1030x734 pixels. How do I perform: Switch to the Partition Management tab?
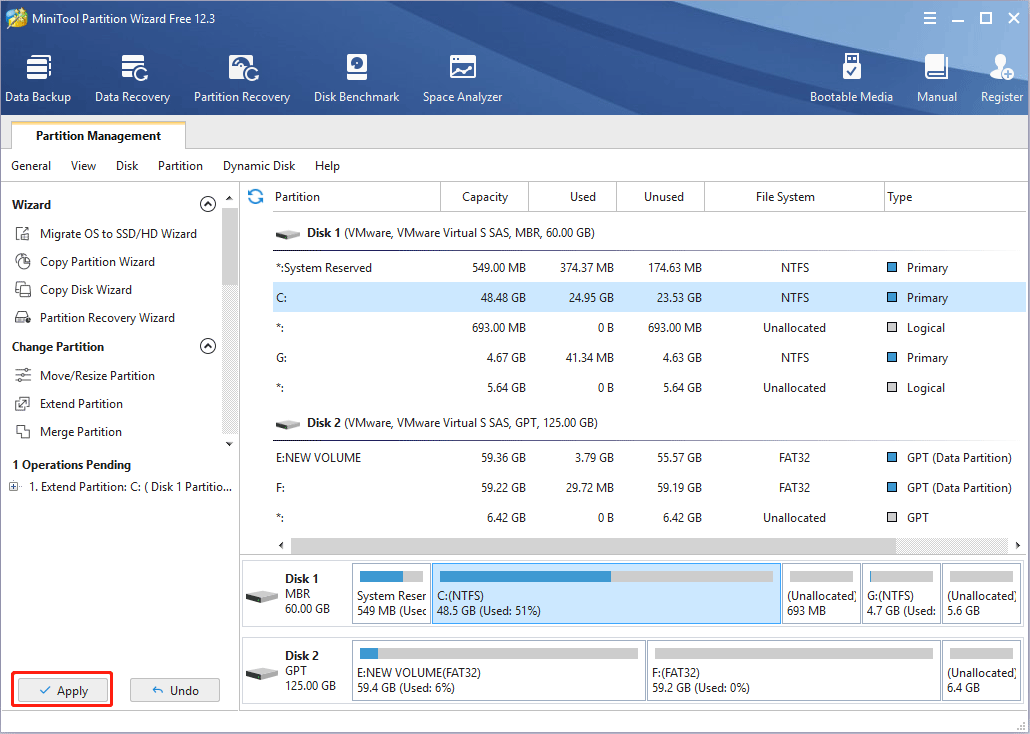[97, 135]
